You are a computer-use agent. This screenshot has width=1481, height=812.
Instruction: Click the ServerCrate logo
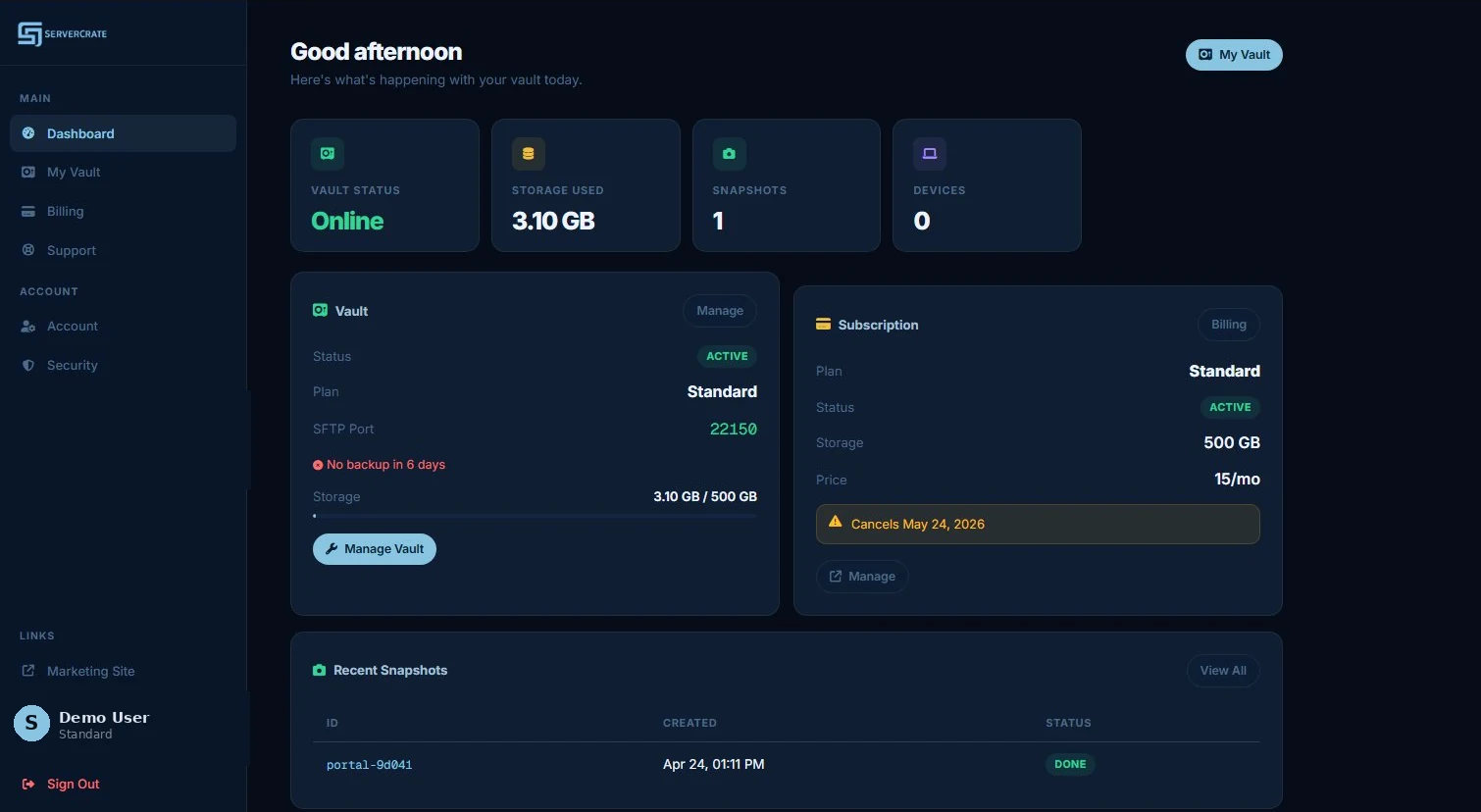[62, 33]
